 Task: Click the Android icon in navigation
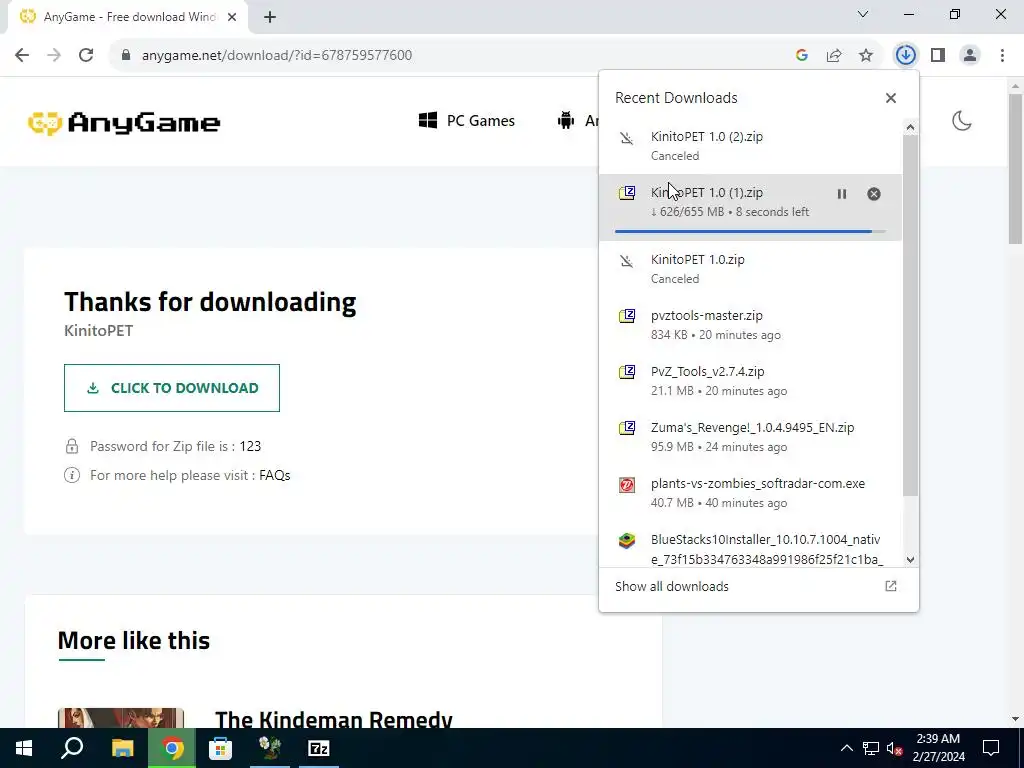click(x=566, y=120)
